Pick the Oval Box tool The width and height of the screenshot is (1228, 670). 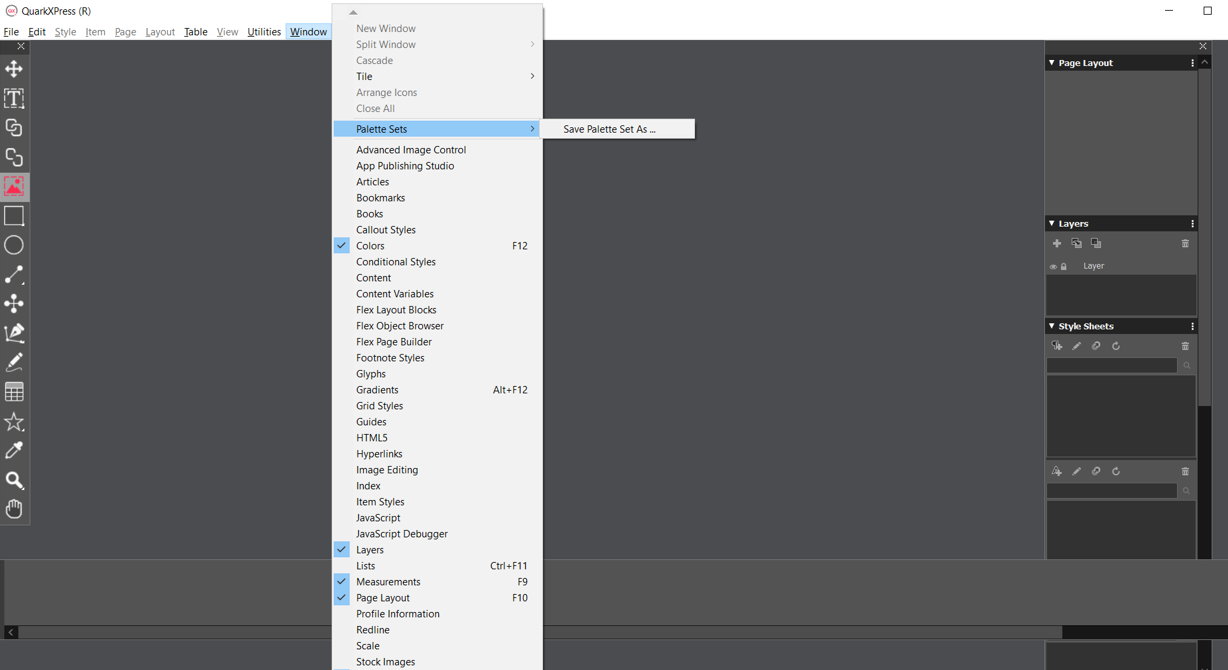click(x=14, y=245)
